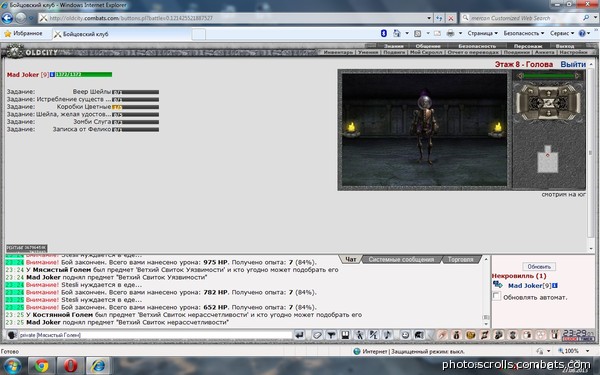Switch to the 'Чат' tab
600x375 pixels.
pos(351,259)
